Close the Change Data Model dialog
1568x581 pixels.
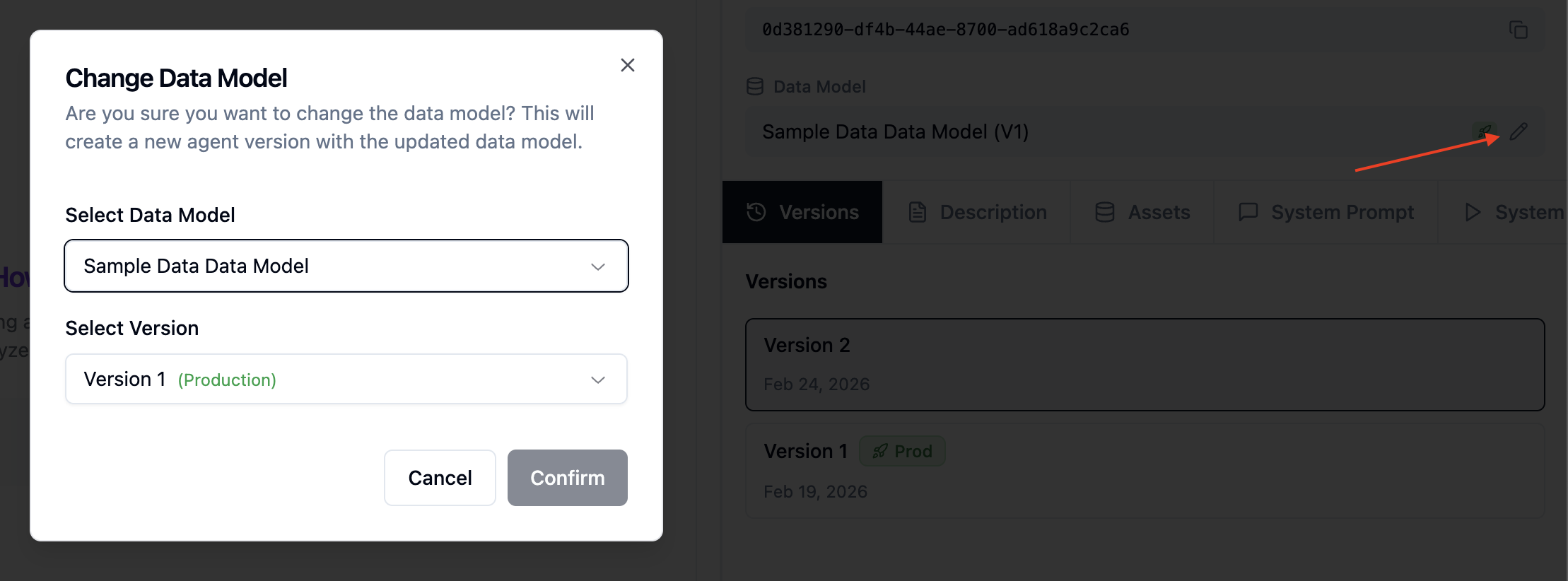tap(627, 65)
